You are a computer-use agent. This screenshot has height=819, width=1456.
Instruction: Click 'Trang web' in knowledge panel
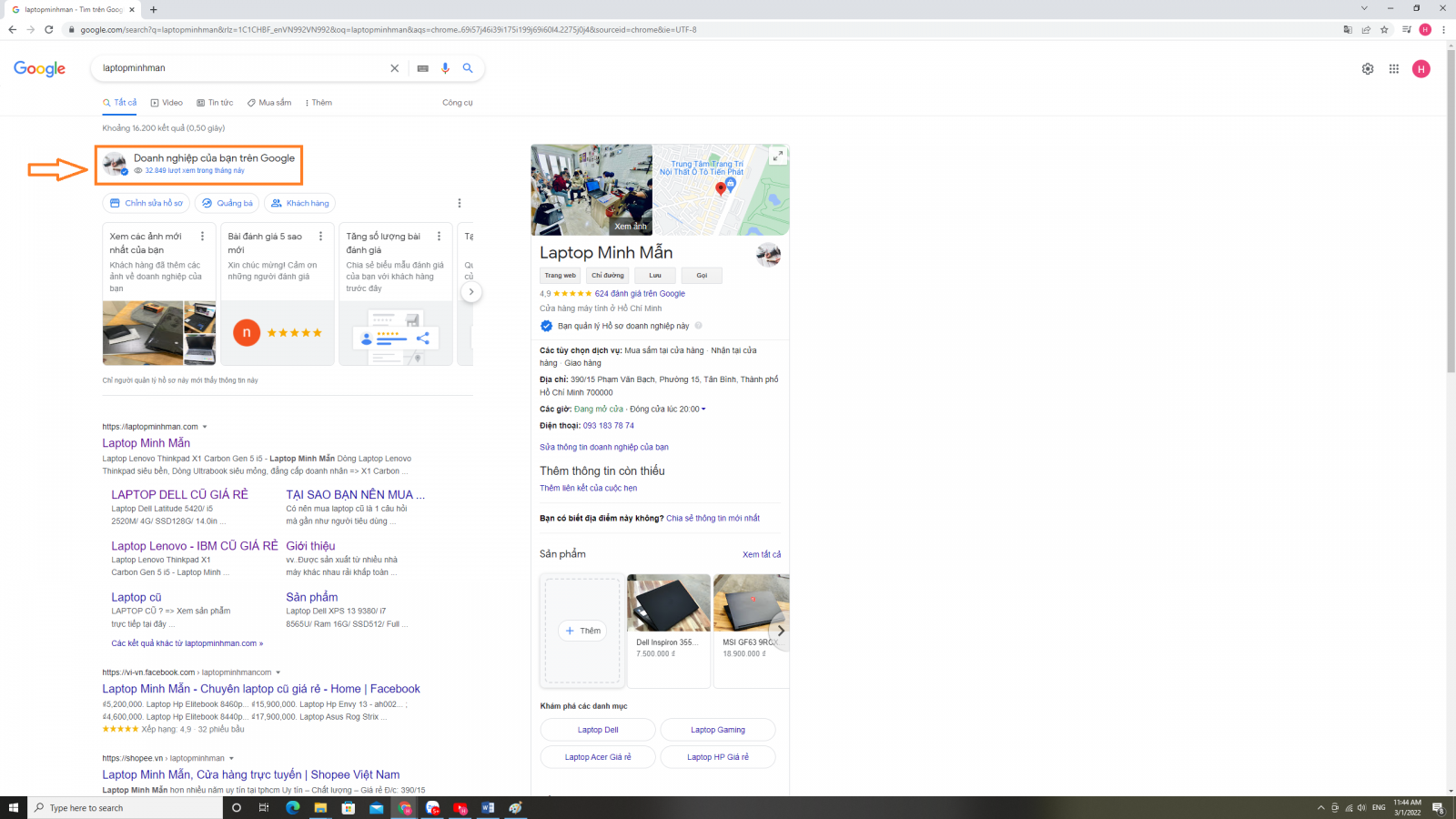click(x=560, y=276)
